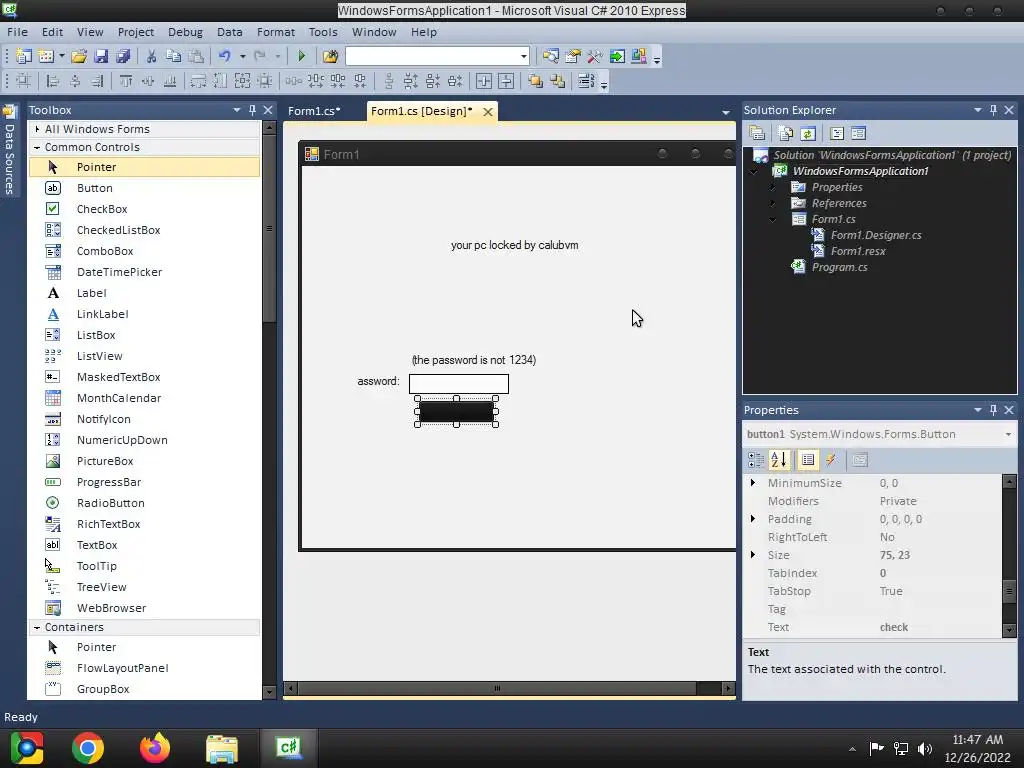Click the Bring to Front layout icon

click(536, 81)
